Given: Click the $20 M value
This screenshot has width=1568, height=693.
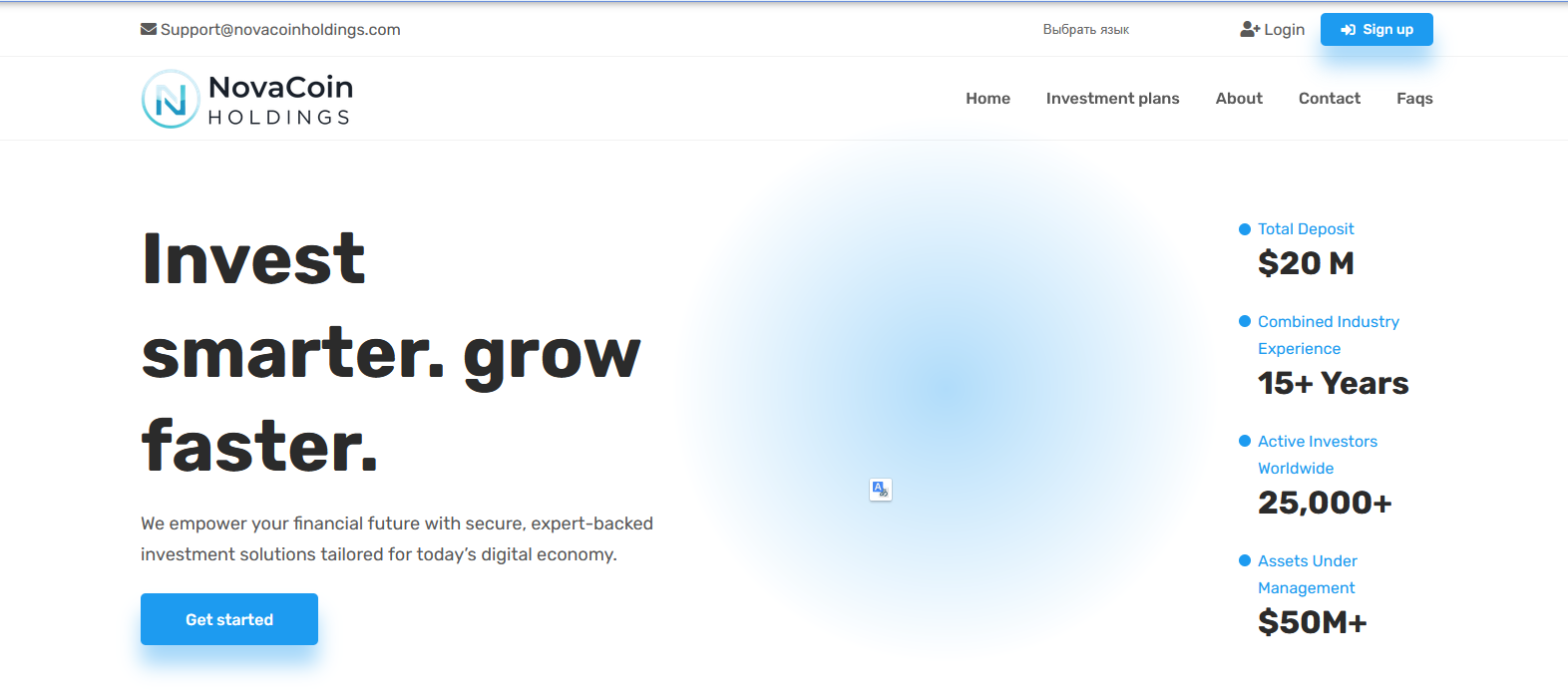Looking at the screenshot, I should [x=1306, y=263].
